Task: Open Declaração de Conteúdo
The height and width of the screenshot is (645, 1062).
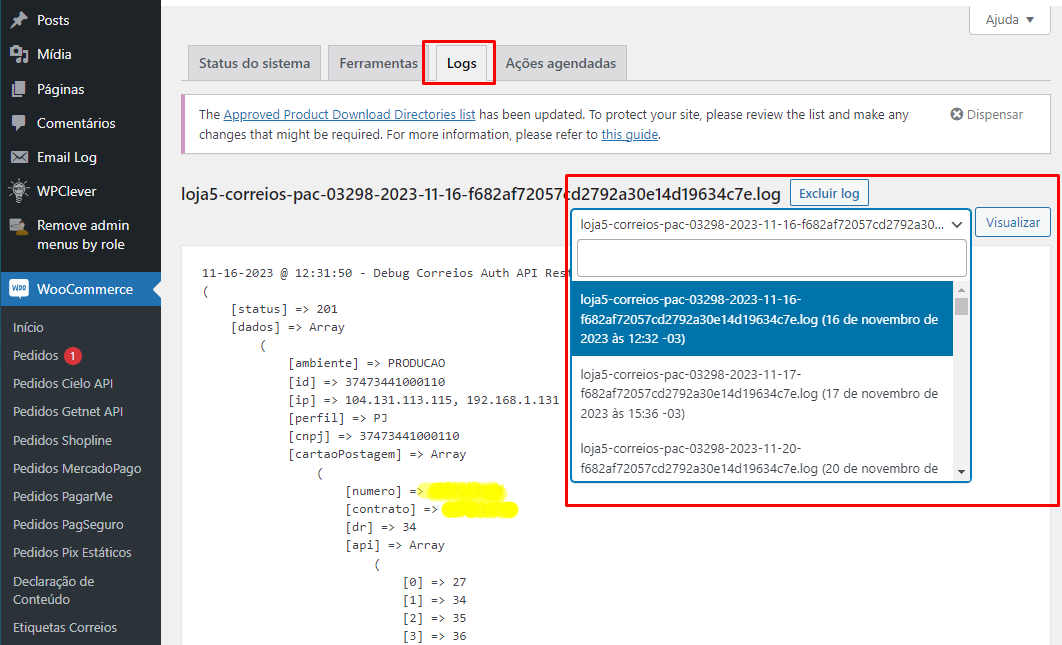Action: [54, 590]
